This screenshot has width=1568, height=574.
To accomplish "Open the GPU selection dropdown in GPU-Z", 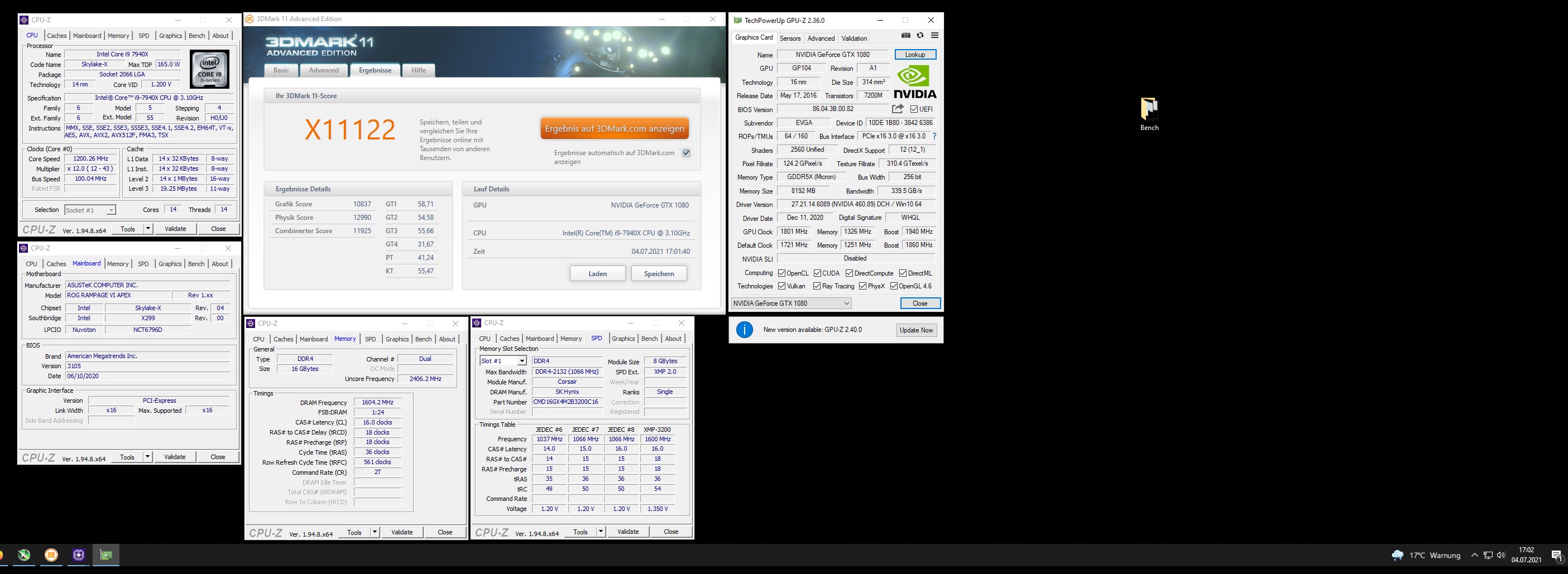I will point(792,303).
